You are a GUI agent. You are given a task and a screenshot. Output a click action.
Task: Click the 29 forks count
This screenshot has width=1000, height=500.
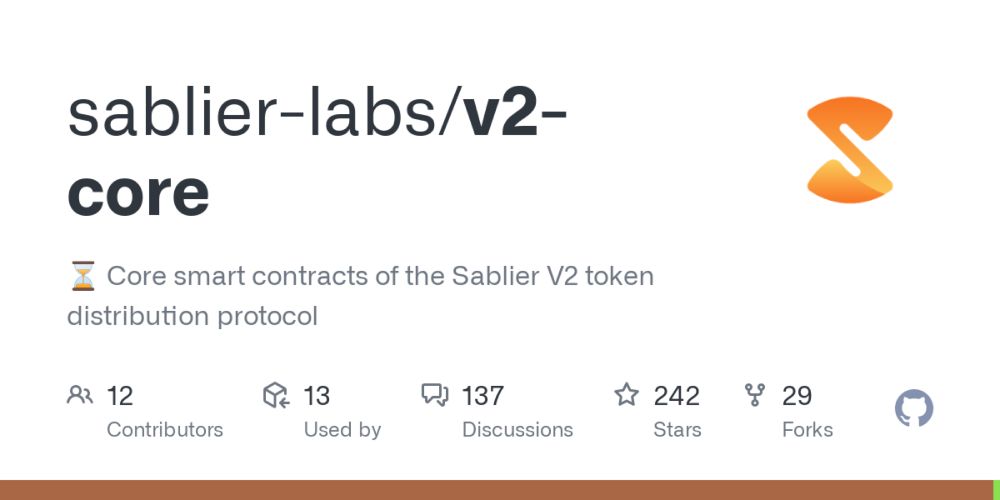[797, 396]
